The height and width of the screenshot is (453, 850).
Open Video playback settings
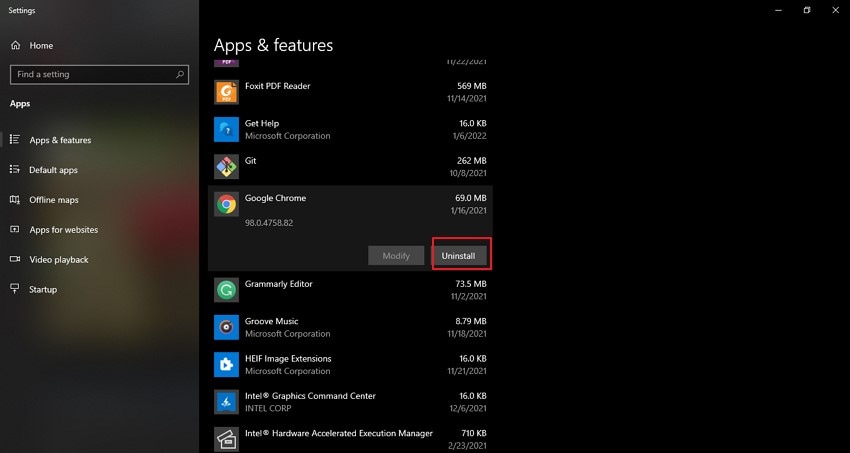pos(59,260)
